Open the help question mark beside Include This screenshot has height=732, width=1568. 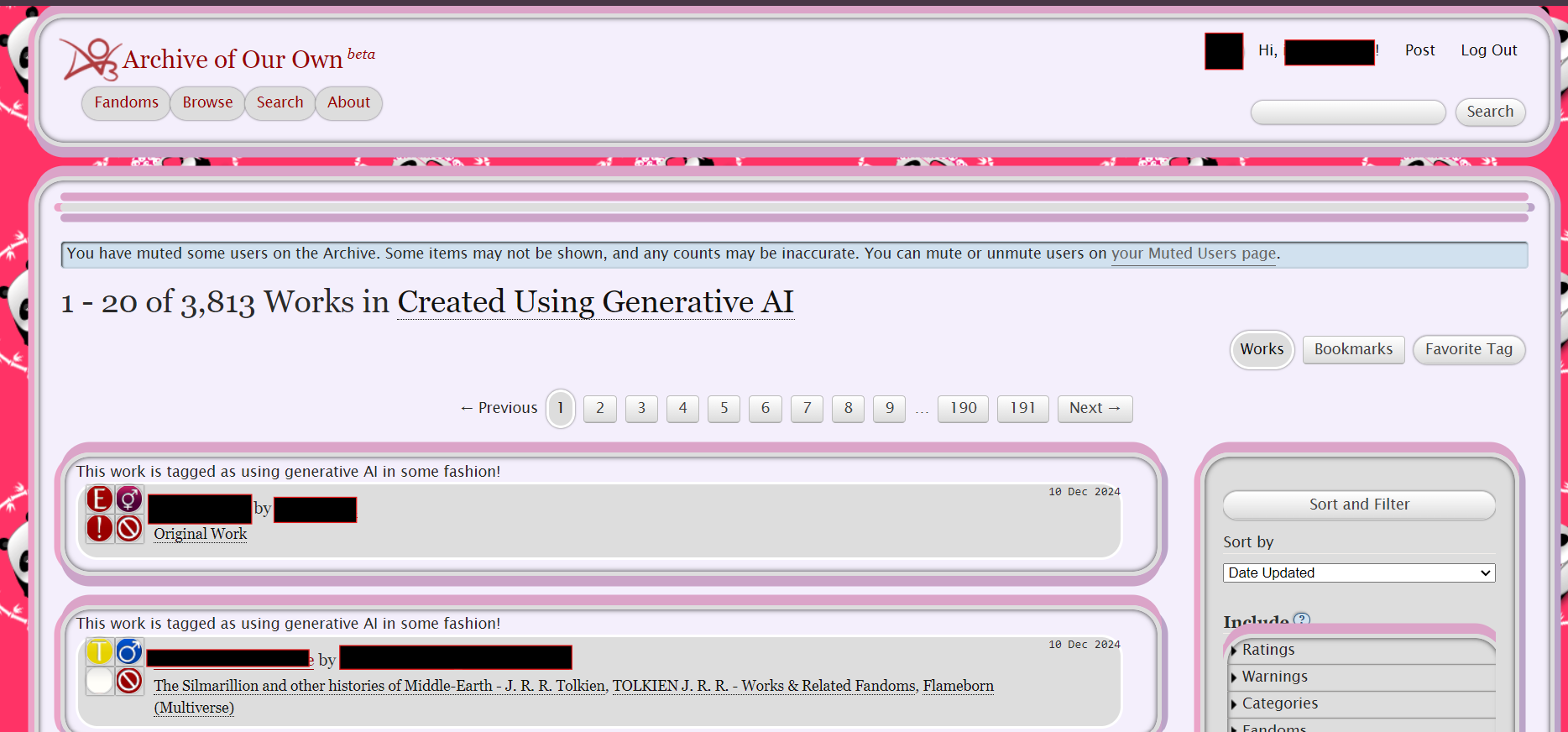click(1302, 620)
